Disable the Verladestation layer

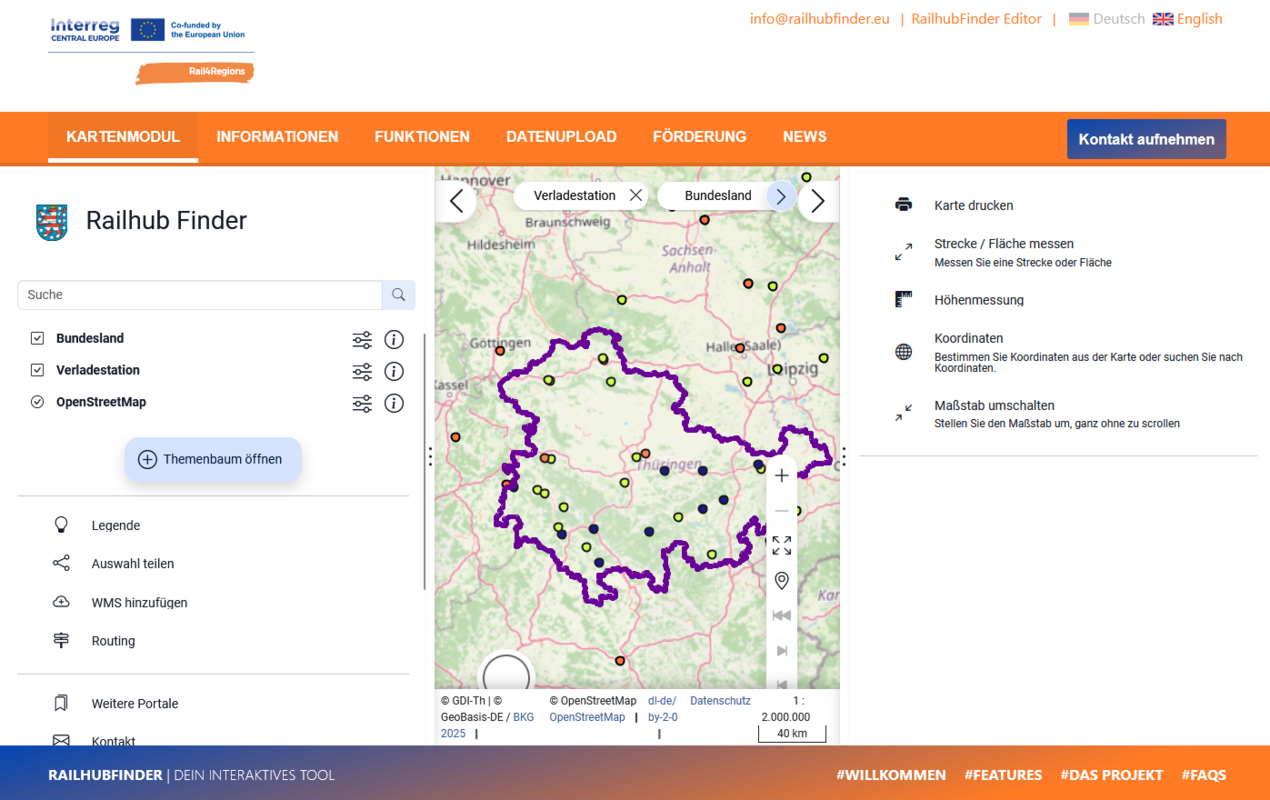coord(37,370)
